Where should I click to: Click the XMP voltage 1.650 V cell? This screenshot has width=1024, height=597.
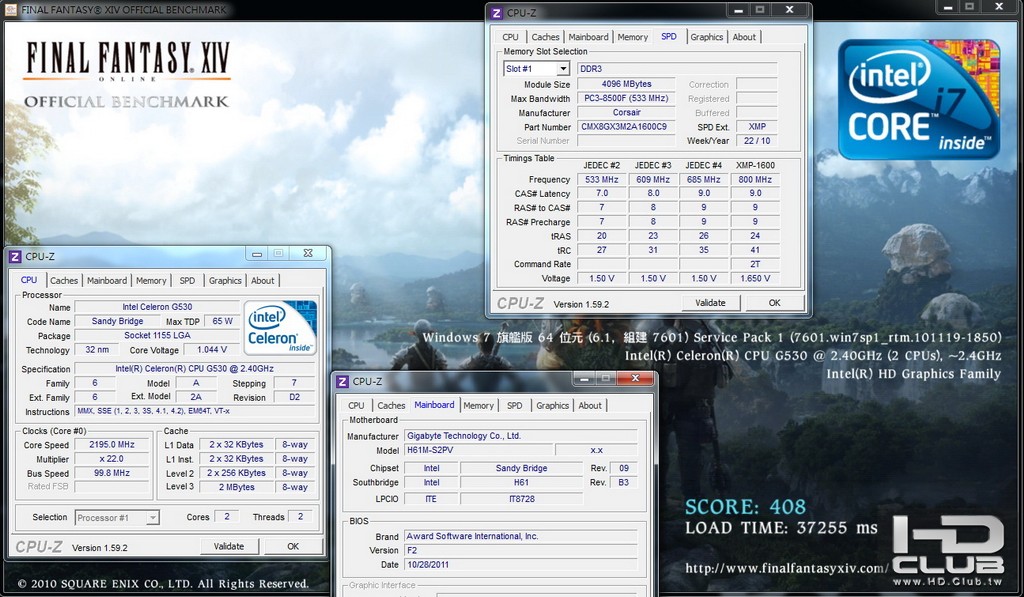(x=755, y=279)
